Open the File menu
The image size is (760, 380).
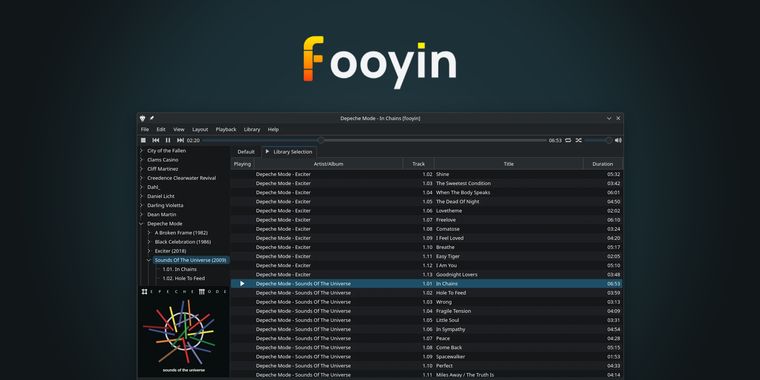pyautogui.click(x=145, y=129)
